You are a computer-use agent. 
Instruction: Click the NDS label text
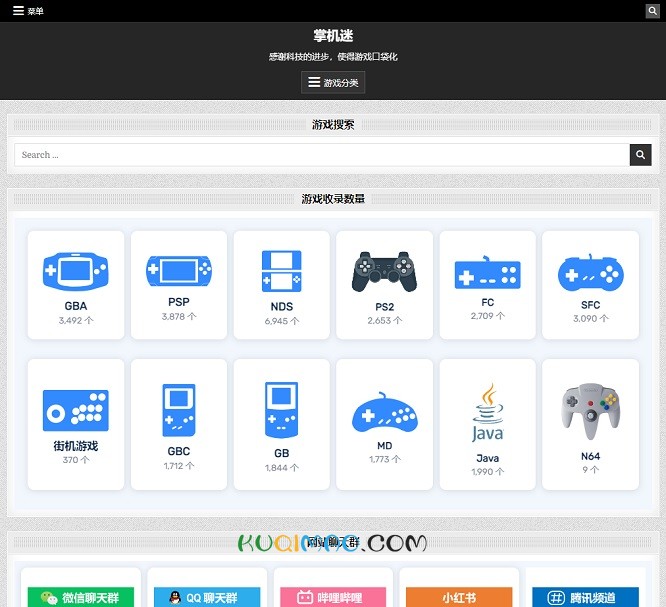coord(282,307)
